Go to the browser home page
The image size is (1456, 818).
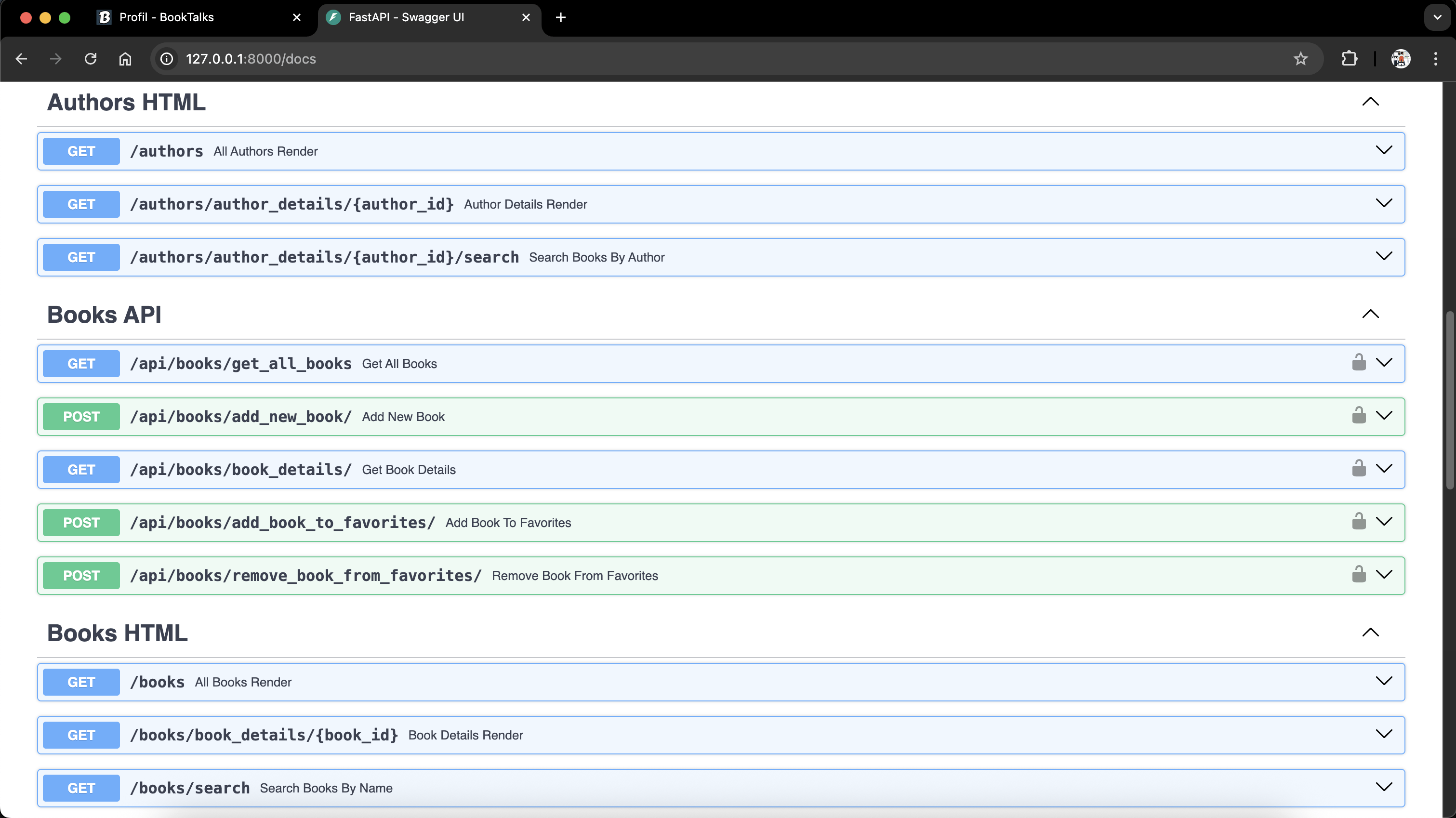[x=125, y=59]
